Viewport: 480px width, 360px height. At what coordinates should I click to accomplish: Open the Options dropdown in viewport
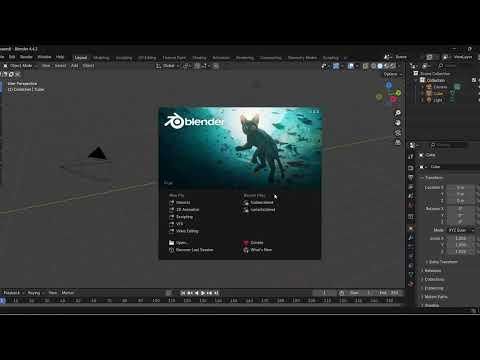tap(393, 74)
